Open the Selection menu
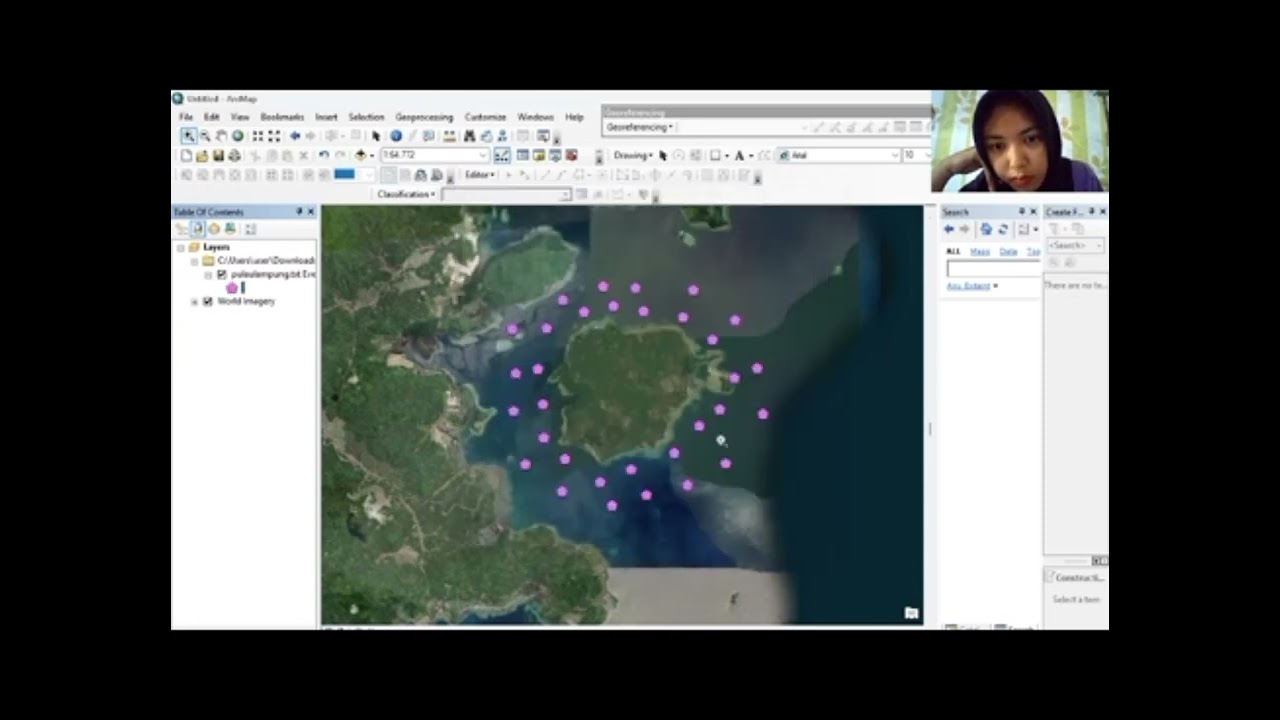This screenshot has height=720, width=1280. (366, 117)
